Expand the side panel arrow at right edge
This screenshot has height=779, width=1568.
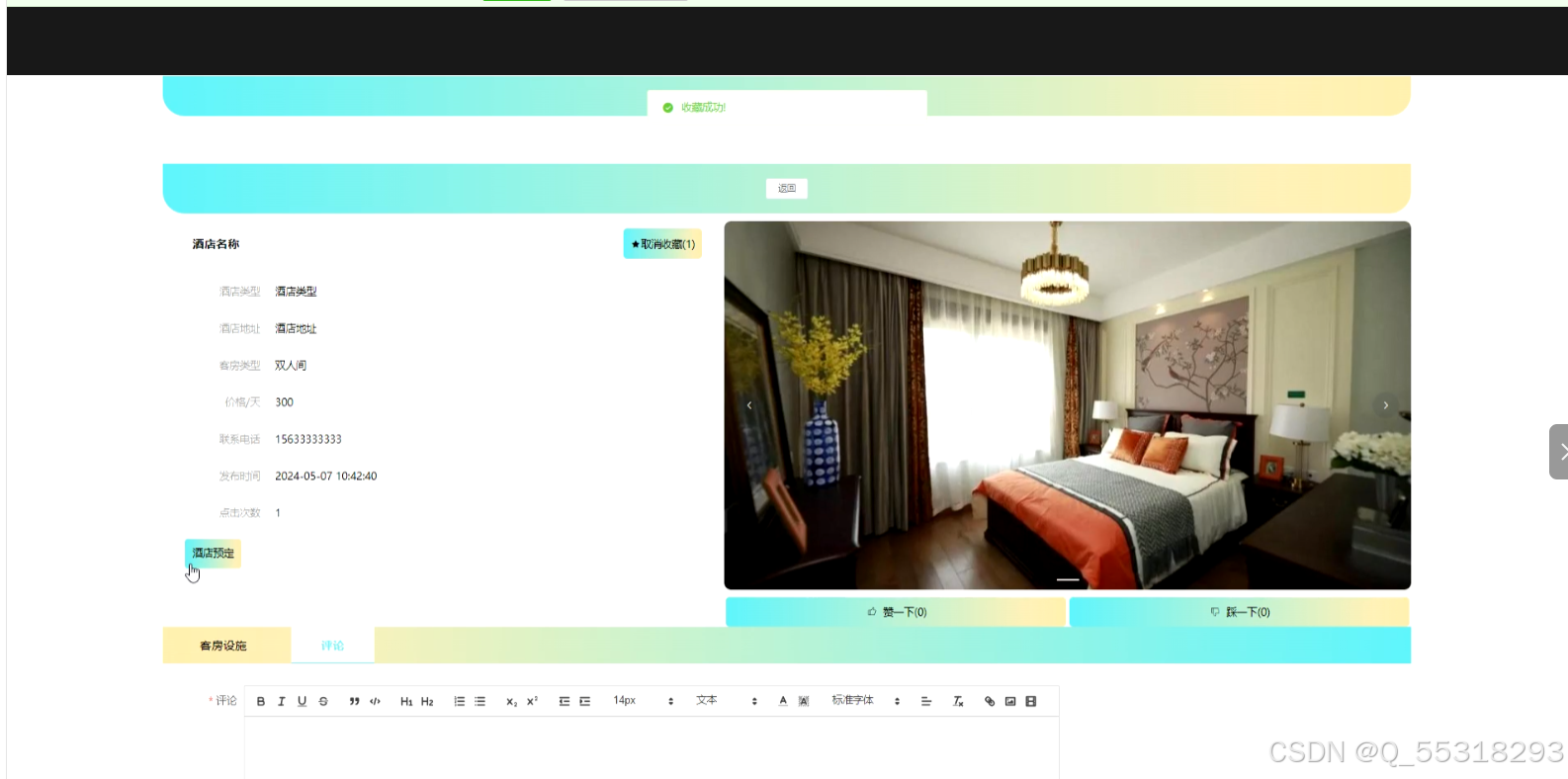[x=1559, y=452]
